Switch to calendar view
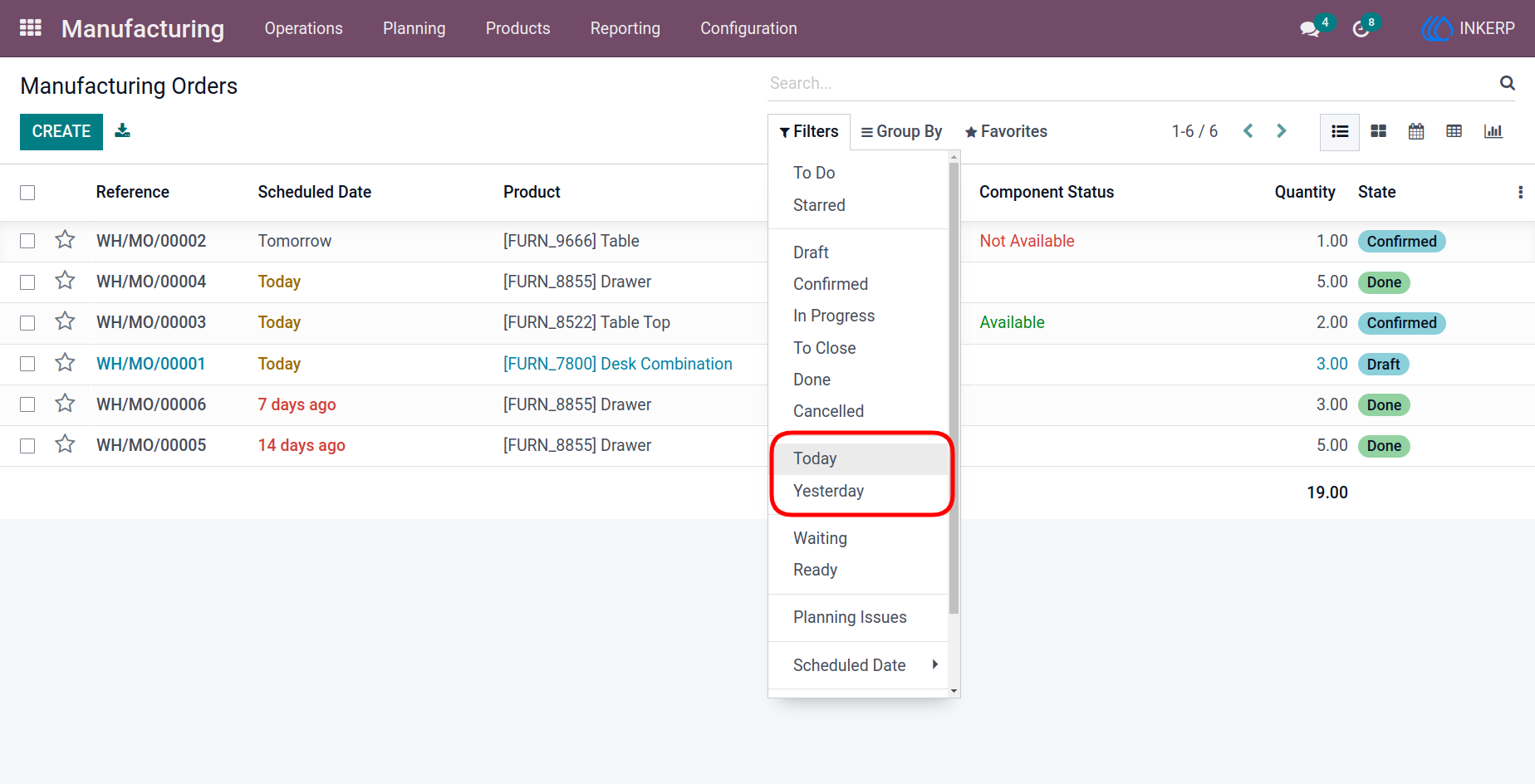The width and height of the screenshot is (1535, 784). click(1416, 131)
